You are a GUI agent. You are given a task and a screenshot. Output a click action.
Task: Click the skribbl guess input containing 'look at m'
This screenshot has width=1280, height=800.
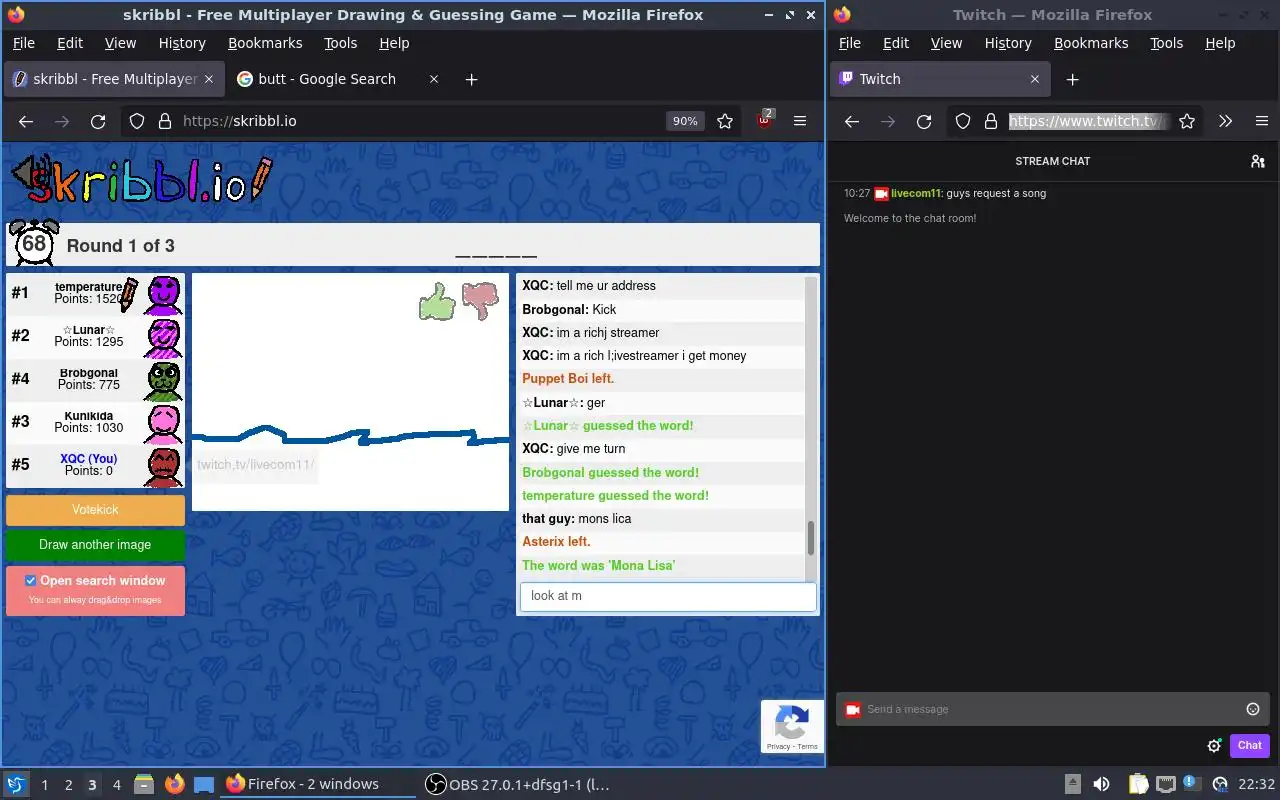click(668, 596)
